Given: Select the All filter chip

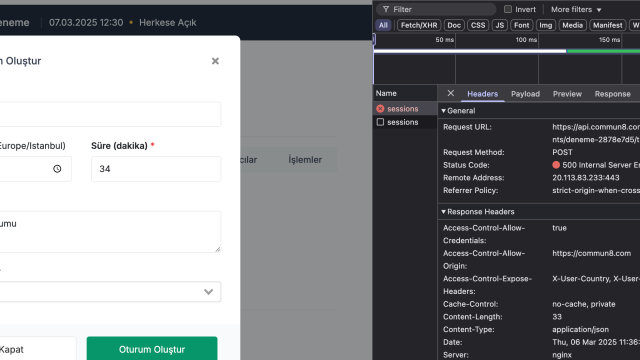Looking at the screenshot, I should coord(383,25).
